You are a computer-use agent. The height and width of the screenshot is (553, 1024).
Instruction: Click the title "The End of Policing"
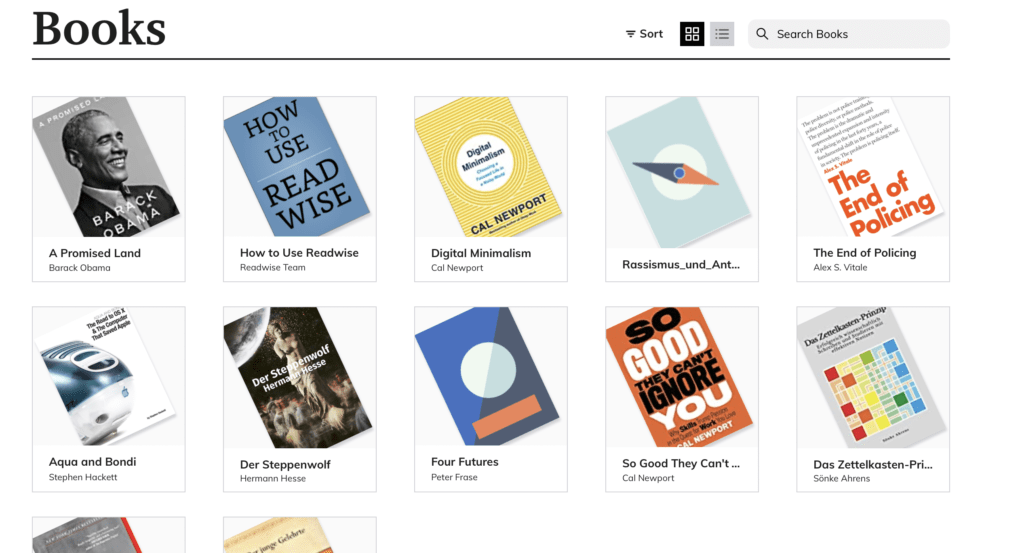coord(865,253)
